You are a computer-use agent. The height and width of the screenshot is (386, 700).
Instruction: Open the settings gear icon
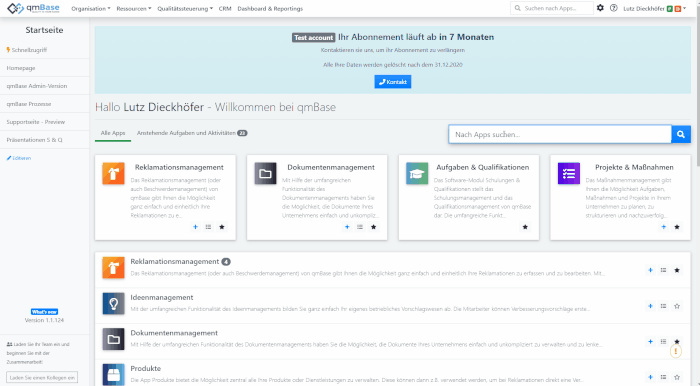click(x=600, y=8)
